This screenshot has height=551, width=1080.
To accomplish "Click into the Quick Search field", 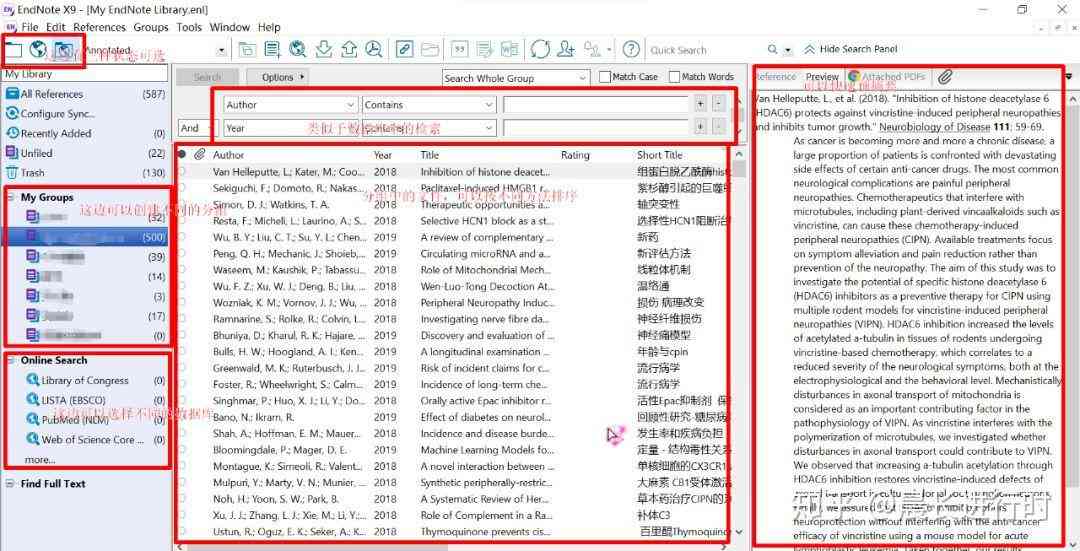I will 707,50.
